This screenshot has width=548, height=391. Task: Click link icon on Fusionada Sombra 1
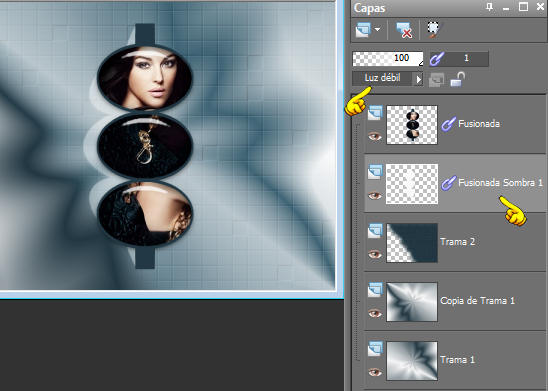click(x=448, y=183)
